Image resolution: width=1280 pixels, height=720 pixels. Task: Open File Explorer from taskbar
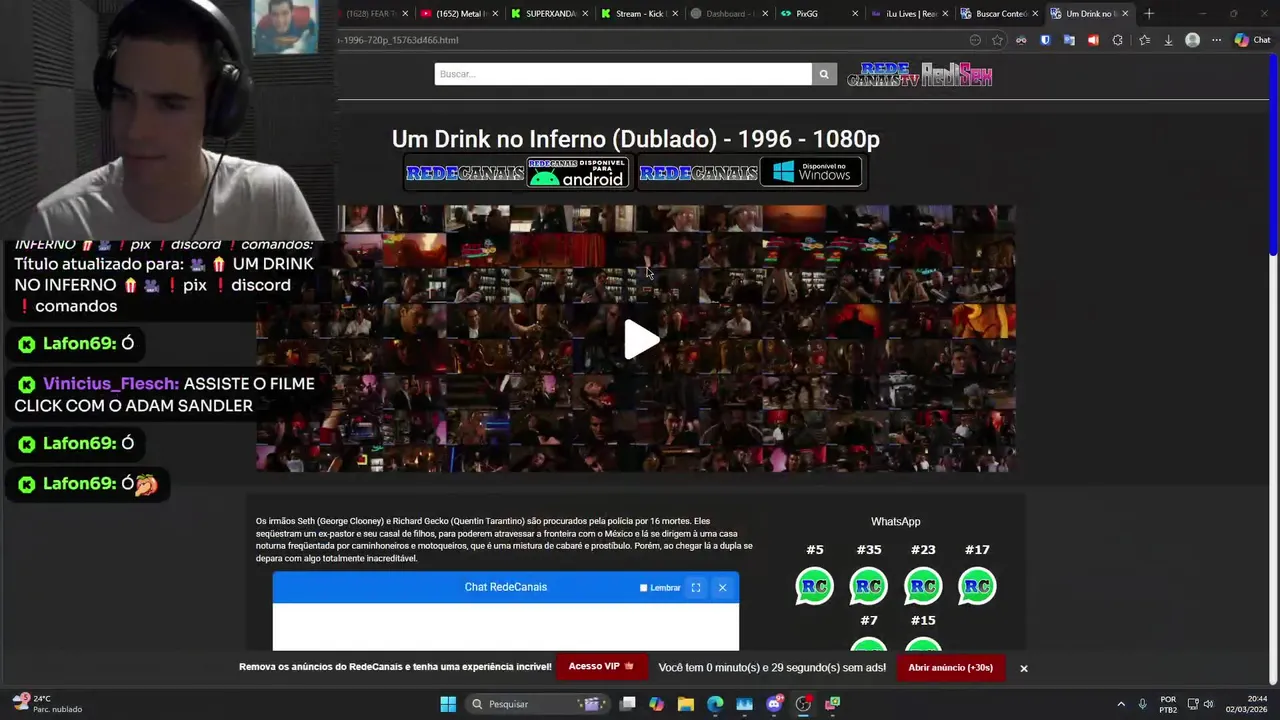tap(685, 704)
